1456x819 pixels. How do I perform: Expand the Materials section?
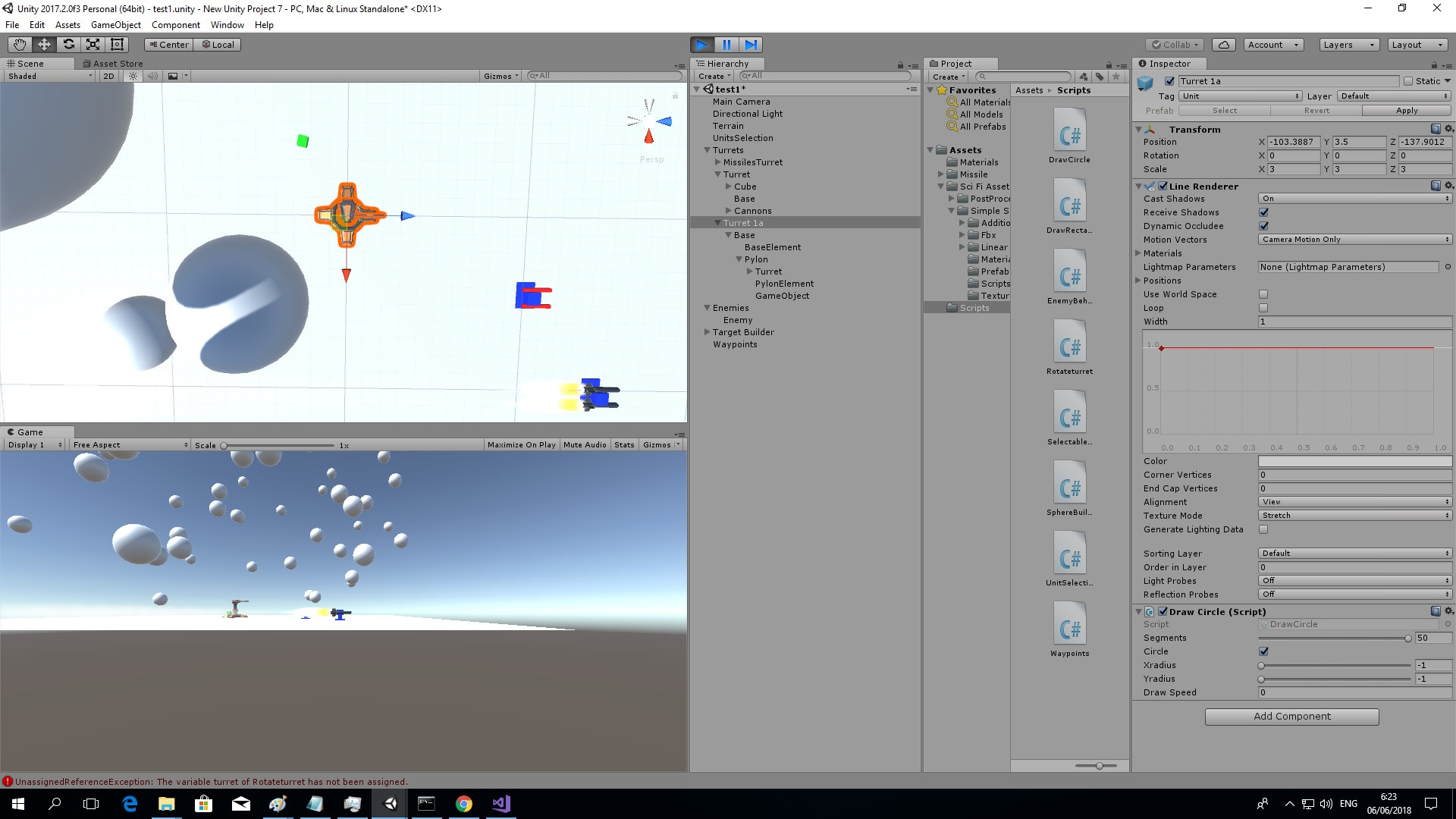tap(1138, 253)
